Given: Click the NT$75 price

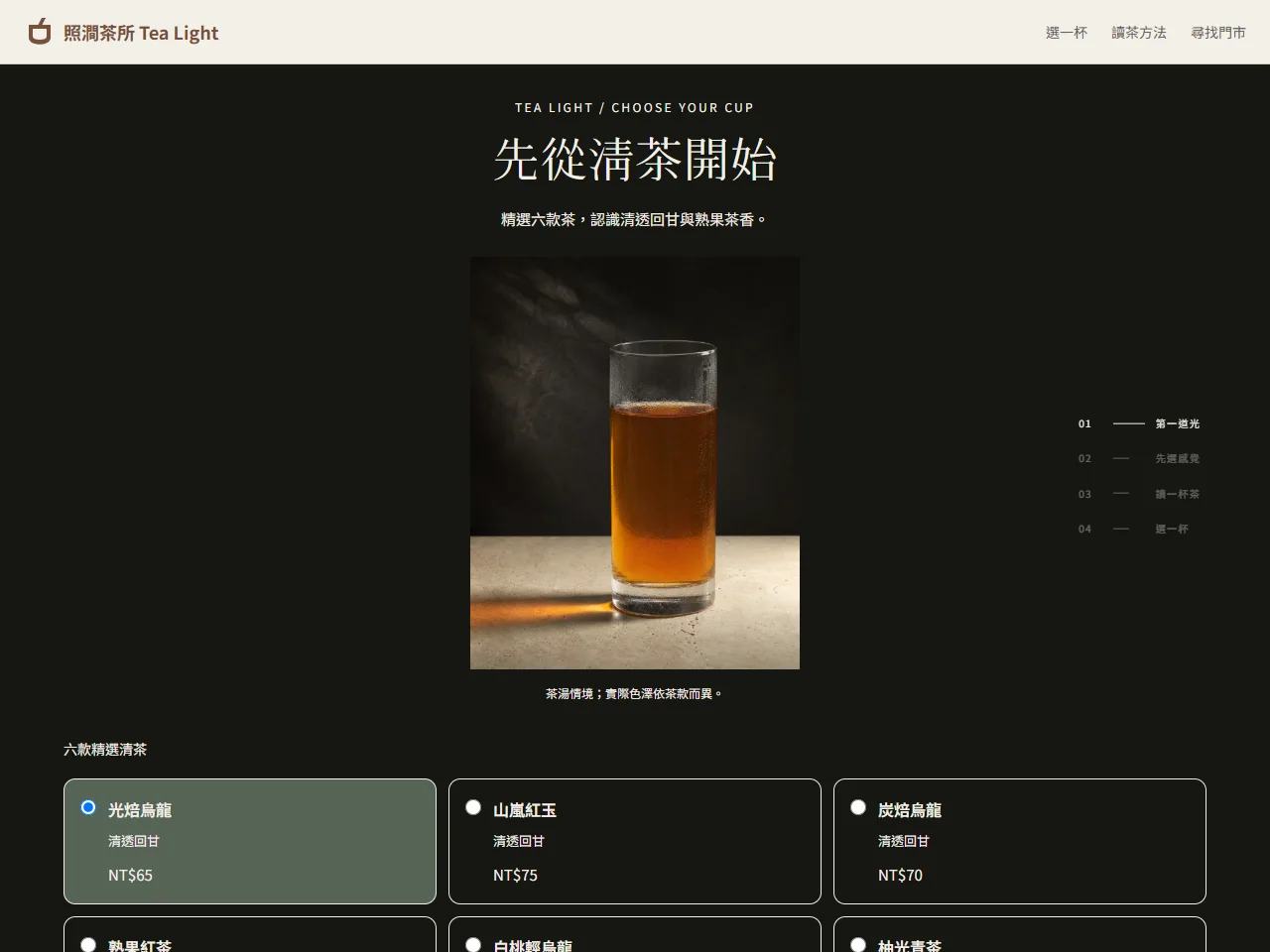Looking at the screenshot, I should click(x=515, y=875).
